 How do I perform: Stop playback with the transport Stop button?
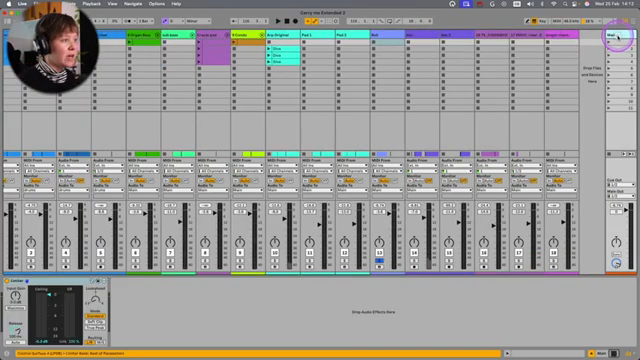(287, 21)
